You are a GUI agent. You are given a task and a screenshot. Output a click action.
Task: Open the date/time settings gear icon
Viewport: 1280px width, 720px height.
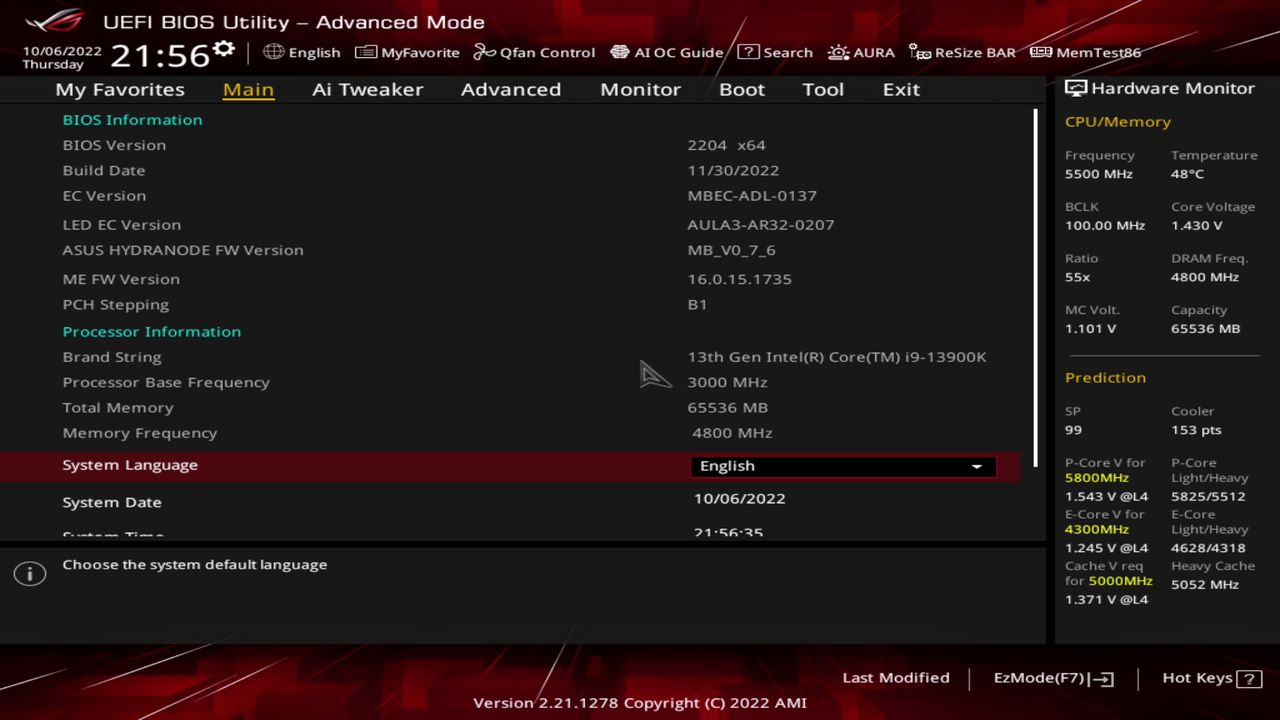pos(224,48)
